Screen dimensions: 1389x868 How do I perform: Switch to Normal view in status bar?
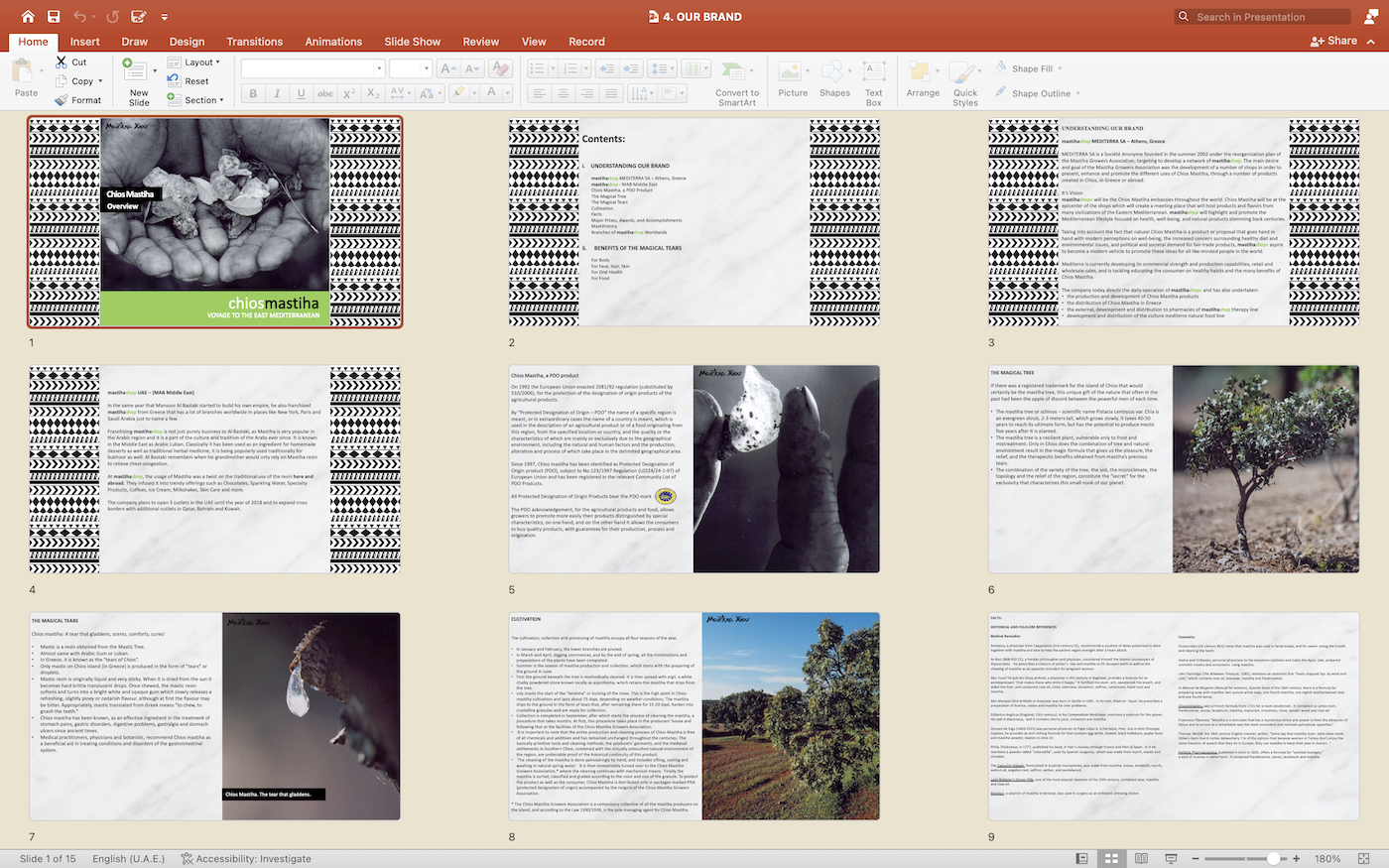pos(1083,858)
